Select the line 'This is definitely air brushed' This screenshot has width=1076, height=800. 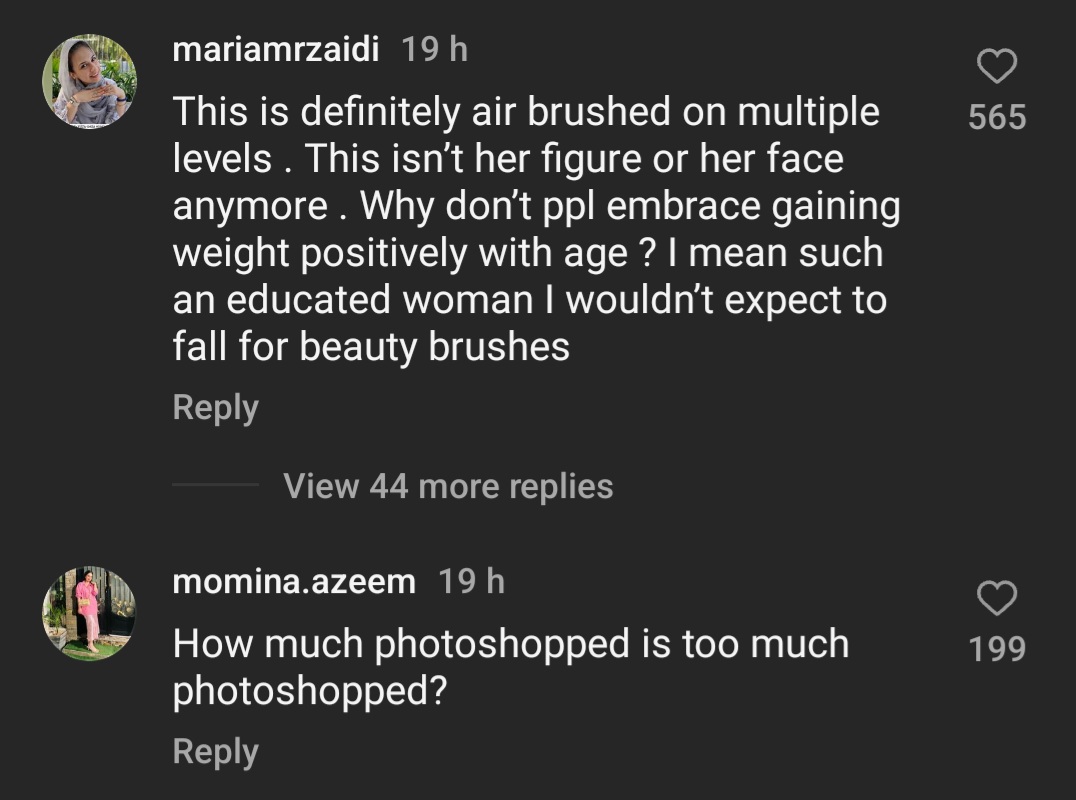[526, 112]
